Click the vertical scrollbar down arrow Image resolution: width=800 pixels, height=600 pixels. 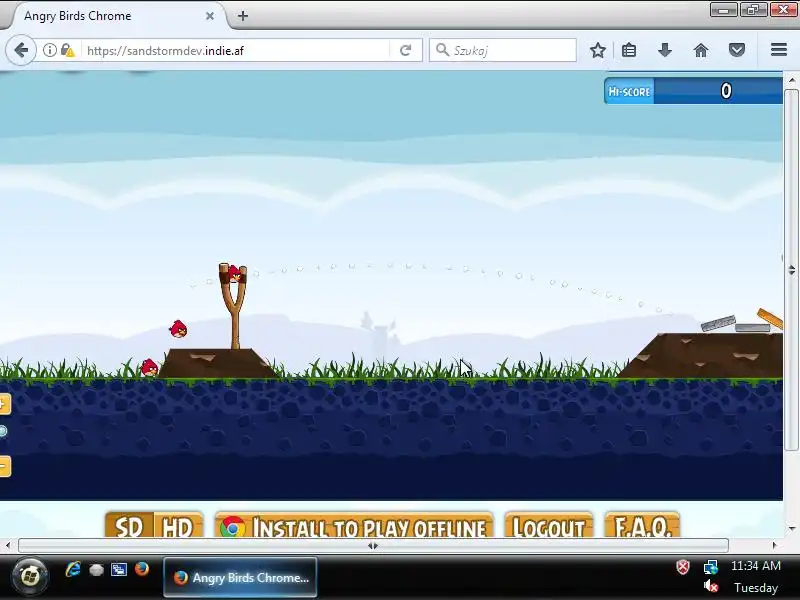(791, 529)
